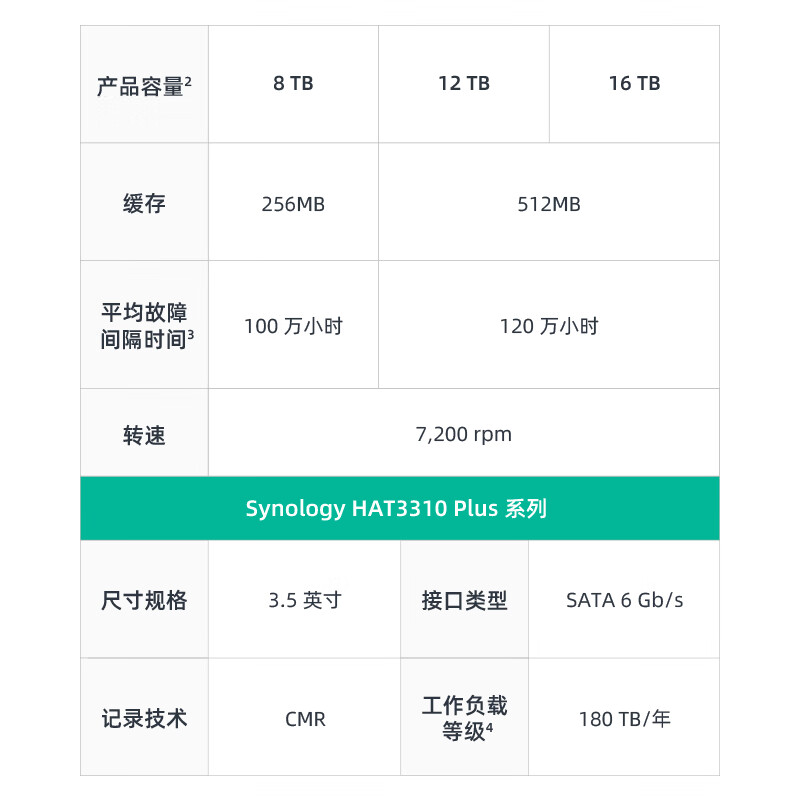The width and height of the screenshot is (800, 800).
Task: Click the 512MB cache value
Action: tap(549, 204)
